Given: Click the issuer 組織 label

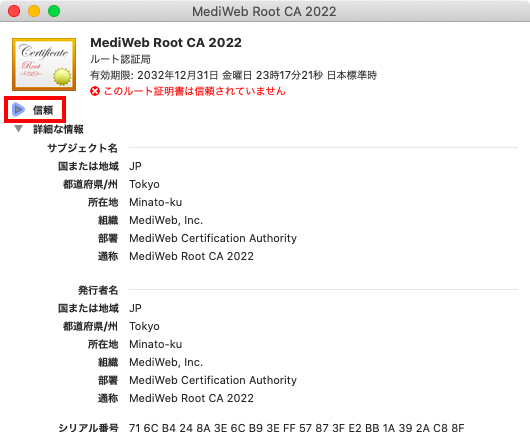Looking at the screenshot, I should [x=108, y=362].
